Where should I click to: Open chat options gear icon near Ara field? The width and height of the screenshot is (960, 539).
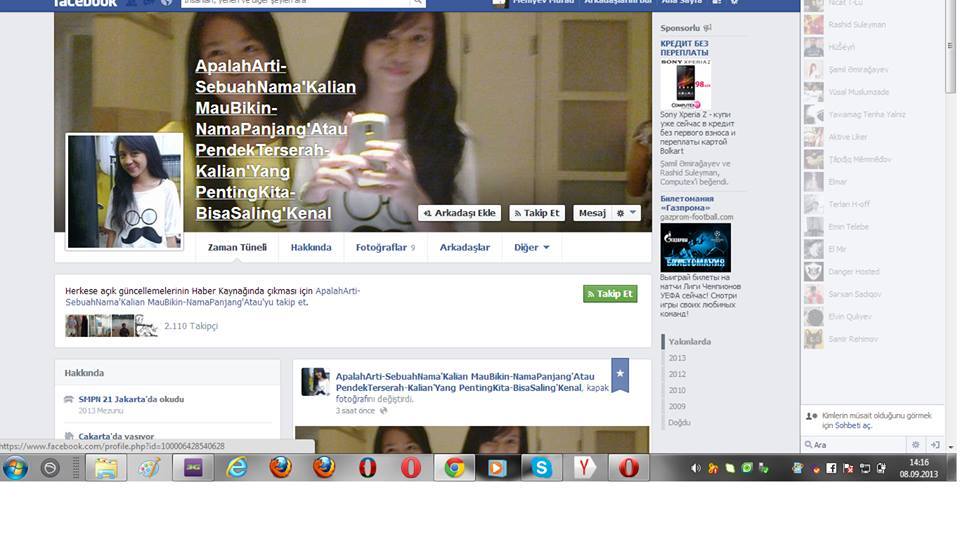915,445
